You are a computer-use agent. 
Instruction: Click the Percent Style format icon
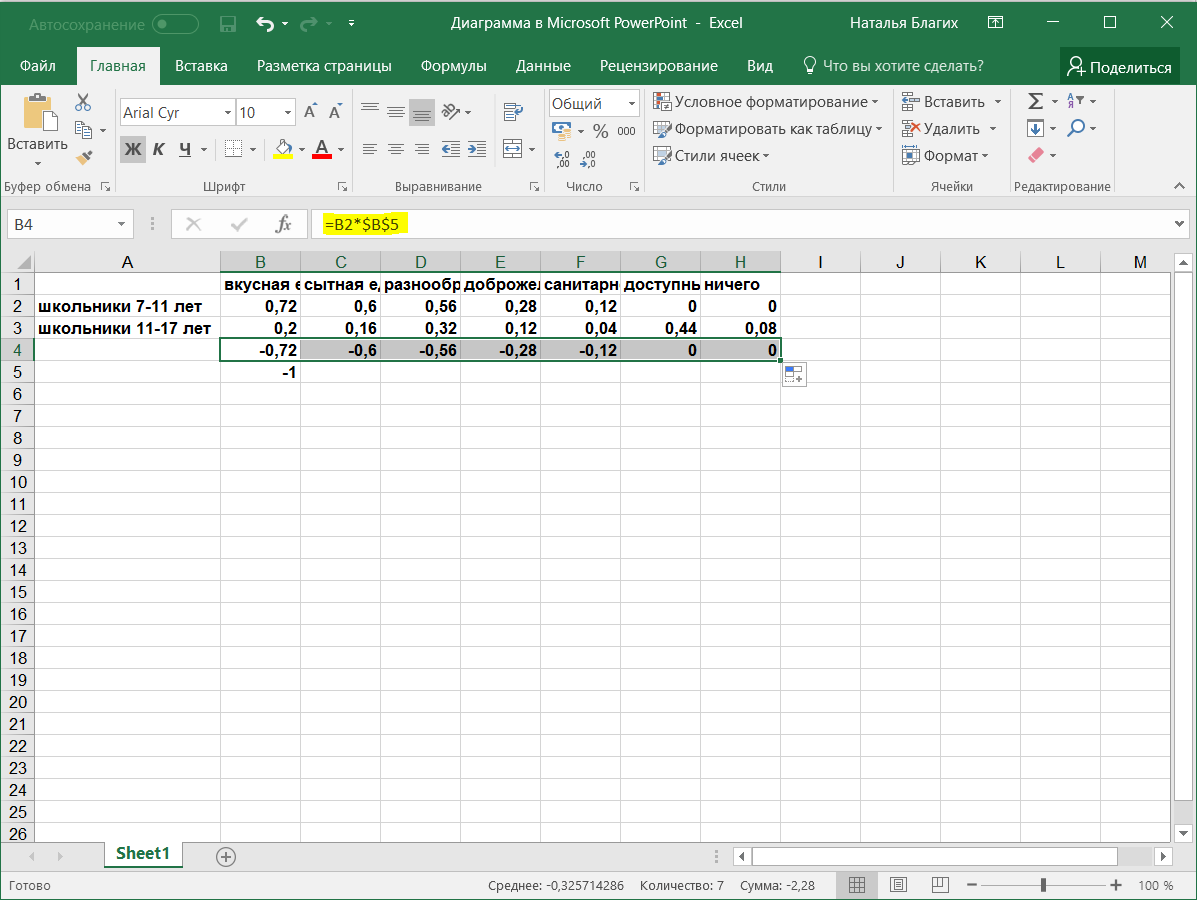600,131
